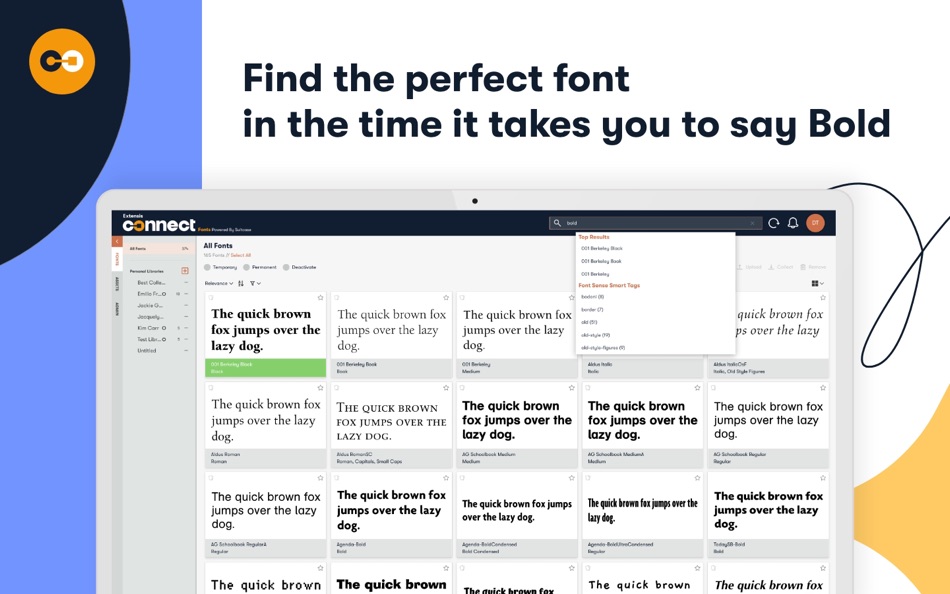
Task: Open the Relevance sort dropdown
Action: (x=219, y=283)
